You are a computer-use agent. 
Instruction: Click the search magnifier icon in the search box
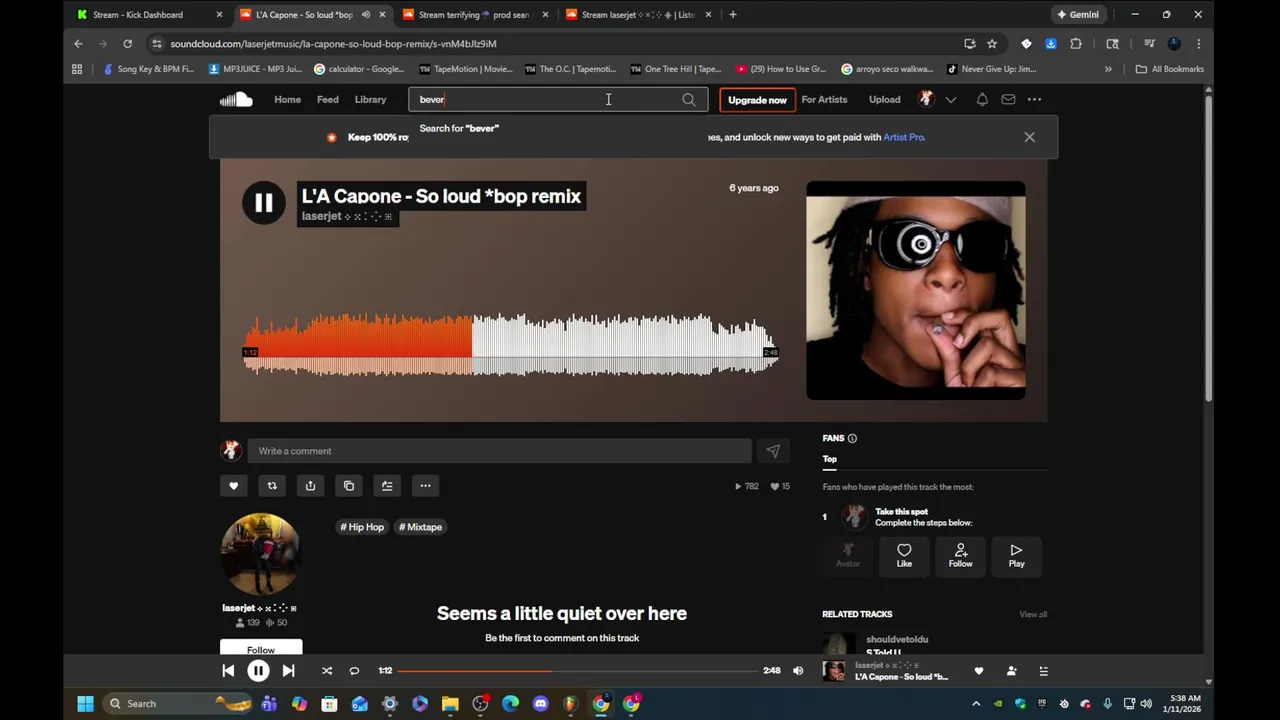point(689,99)
